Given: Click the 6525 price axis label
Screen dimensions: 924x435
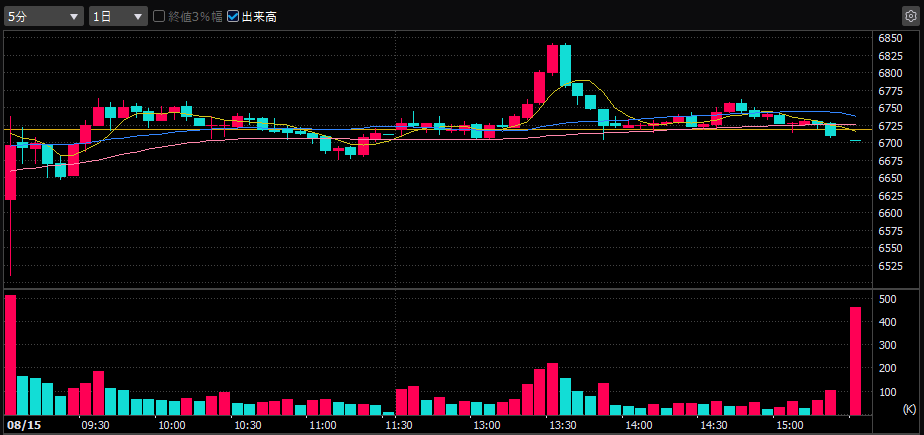Looking at the screenshot, I should click(x=890, y=266).
